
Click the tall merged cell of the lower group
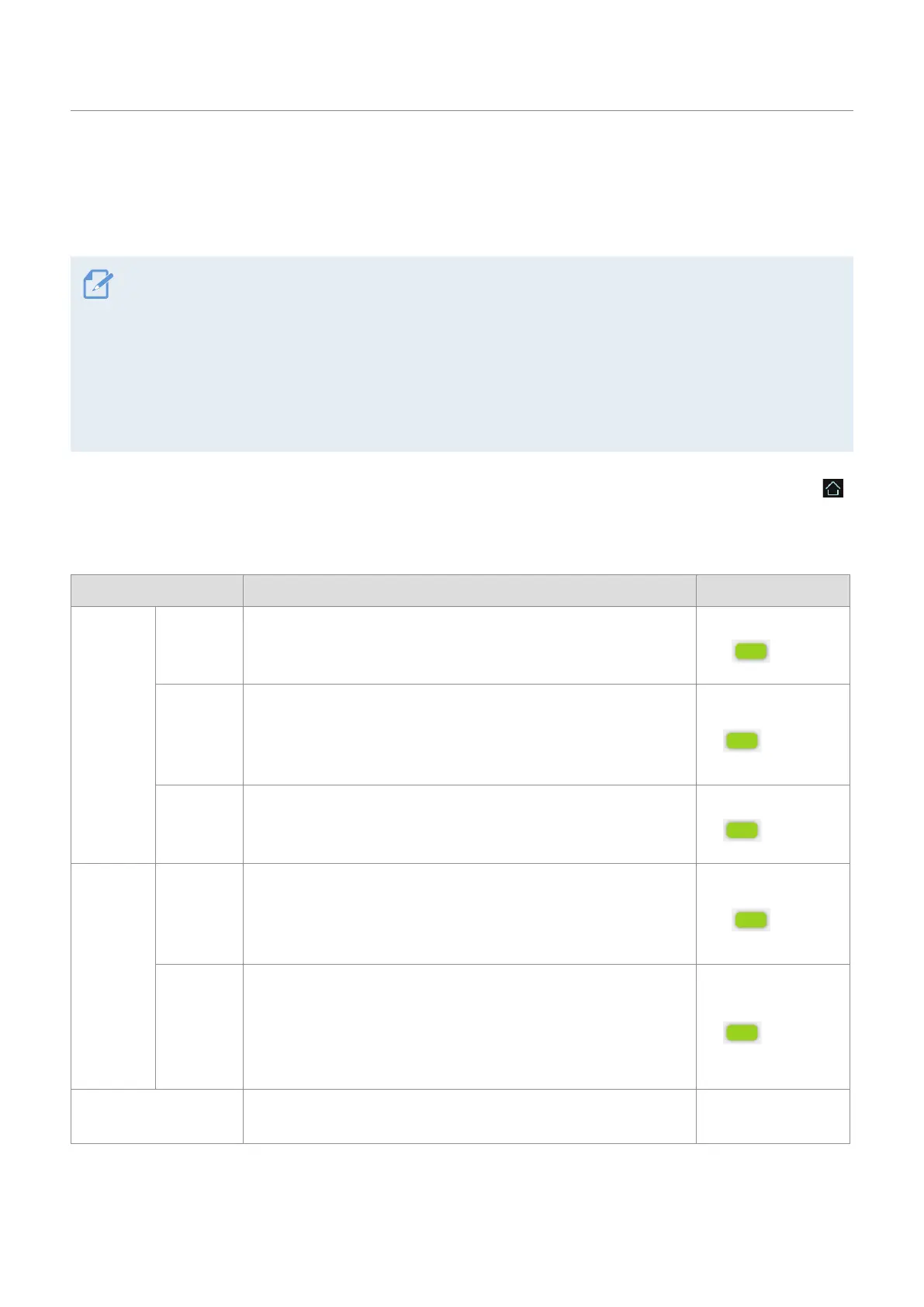tap(113, 976)
